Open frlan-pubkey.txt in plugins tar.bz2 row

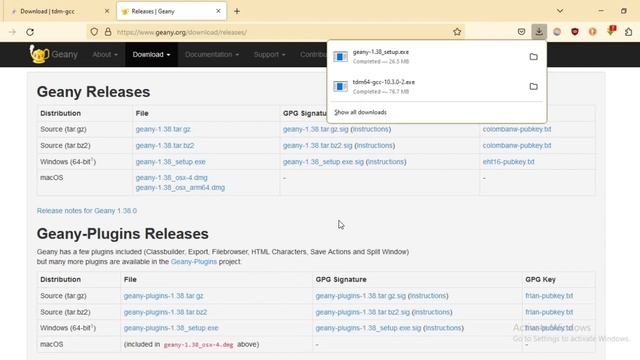(x=549, y=312)
